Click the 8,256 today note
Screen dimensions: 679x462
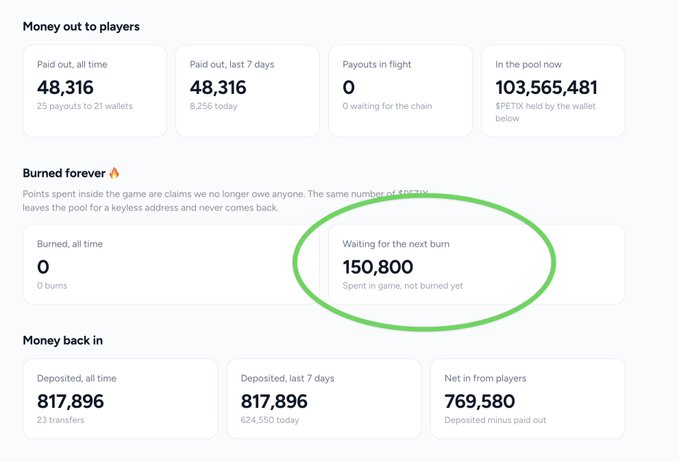pyautogui.click(x=213, y=106)
